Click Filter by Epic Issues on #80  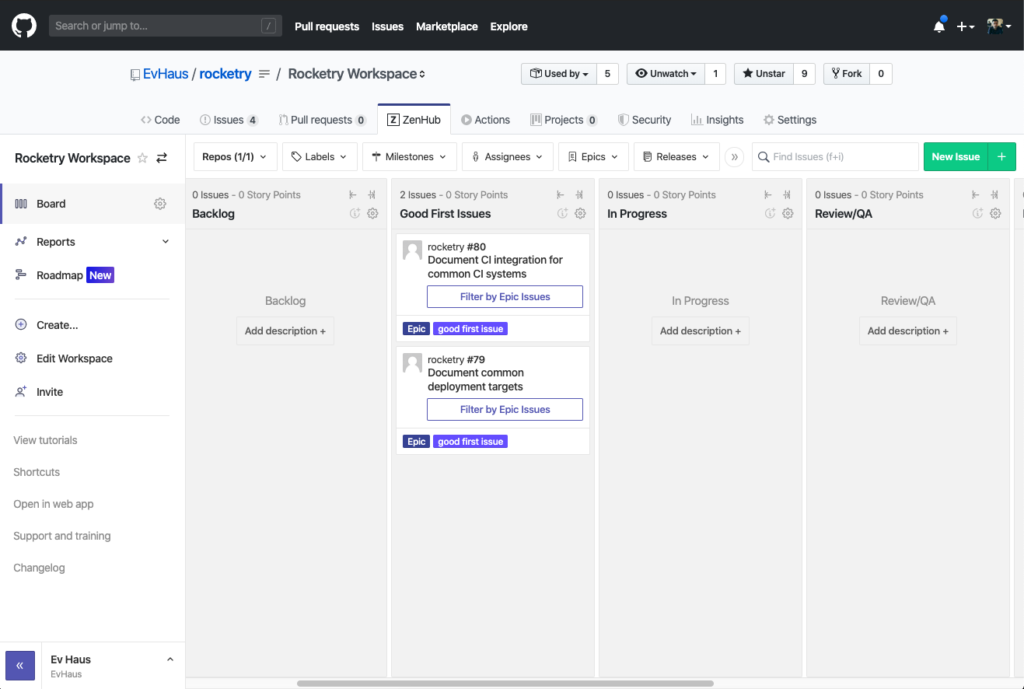coord(505,296)
